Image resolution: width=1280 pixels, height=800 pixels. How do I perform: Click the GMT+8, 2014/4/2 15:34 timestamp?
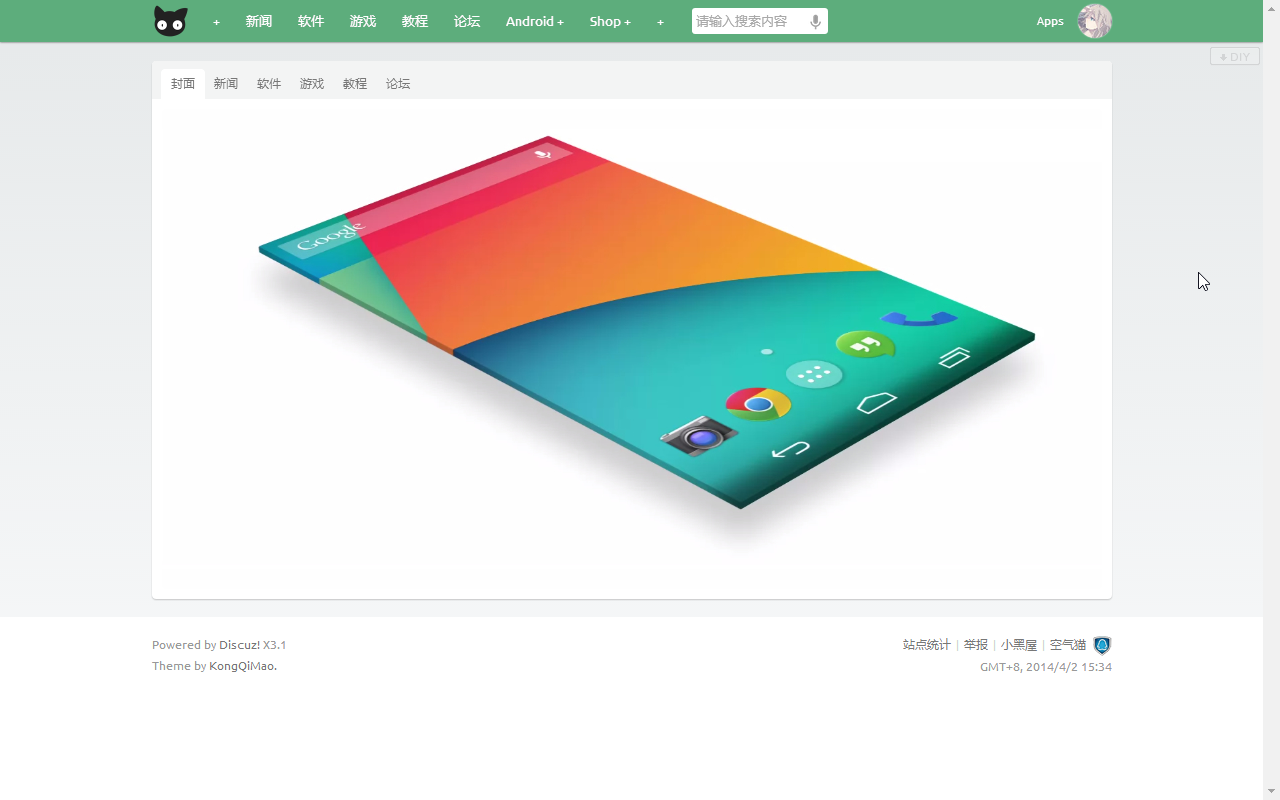pos(1046,667)
